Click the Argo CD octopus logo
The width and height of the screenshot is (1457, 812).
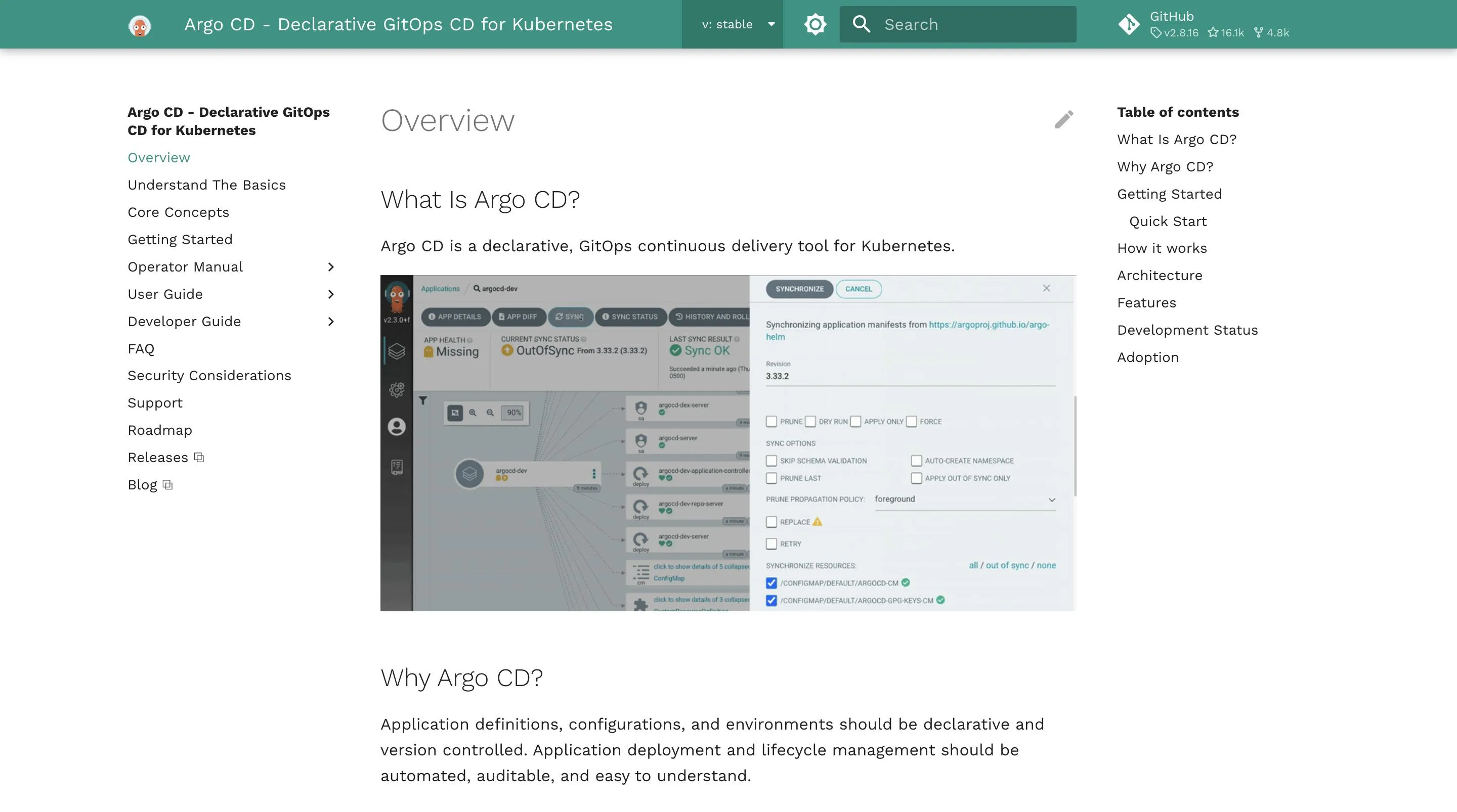tap(139, 25)
